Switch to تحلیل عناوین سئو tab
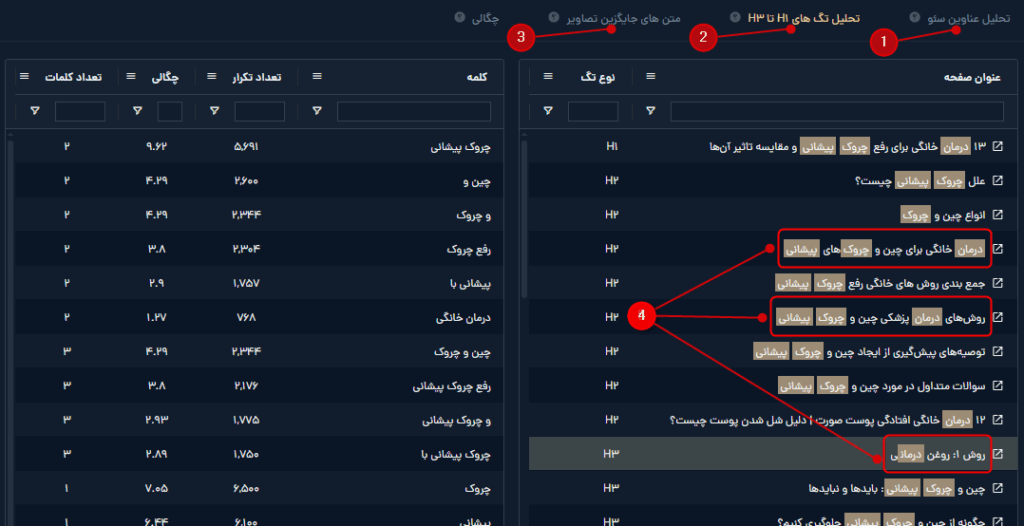1024x526 pixels. point(966,18)
